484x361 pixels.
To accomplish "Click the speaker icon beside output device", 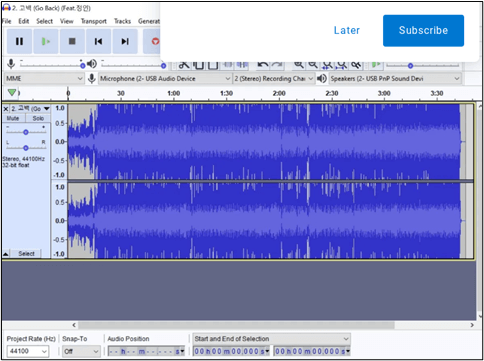I will coord(322,79).
